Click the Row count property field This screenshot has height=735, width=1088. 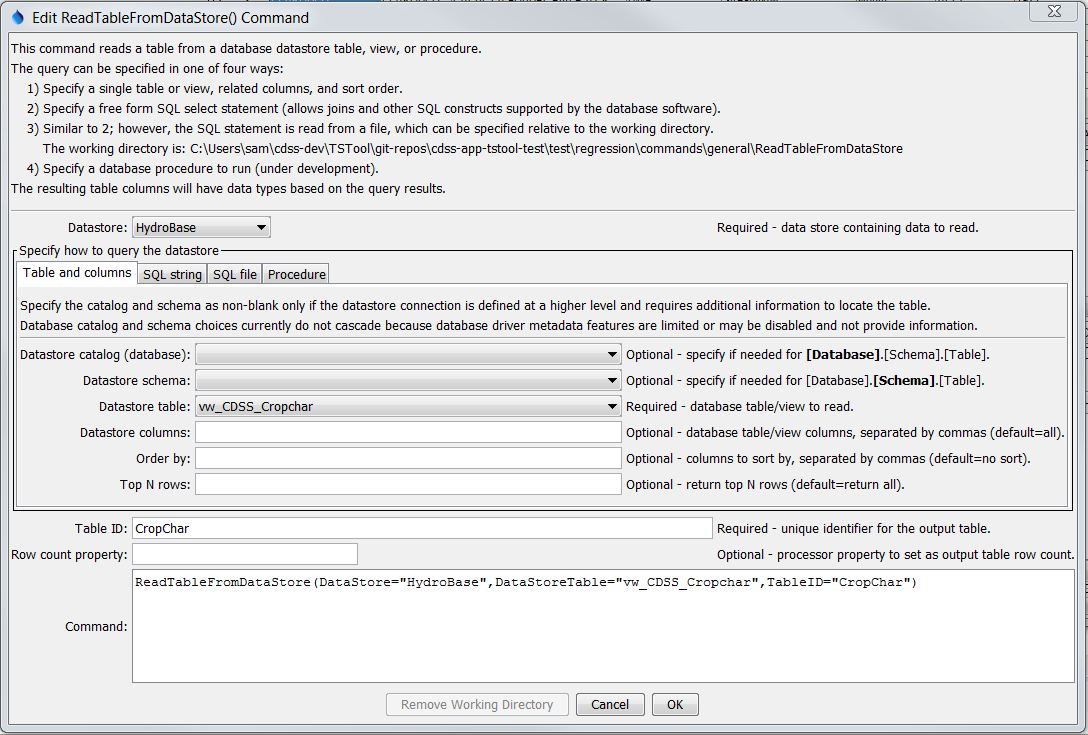click(245, 553)
